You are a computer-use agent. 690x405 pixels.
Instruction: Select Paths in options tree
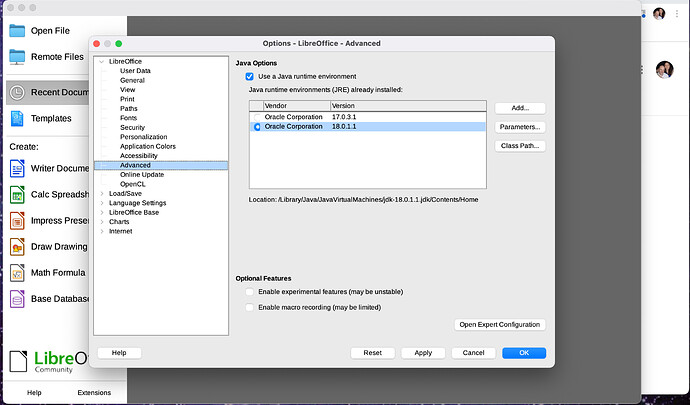click(x=128, y=109)
